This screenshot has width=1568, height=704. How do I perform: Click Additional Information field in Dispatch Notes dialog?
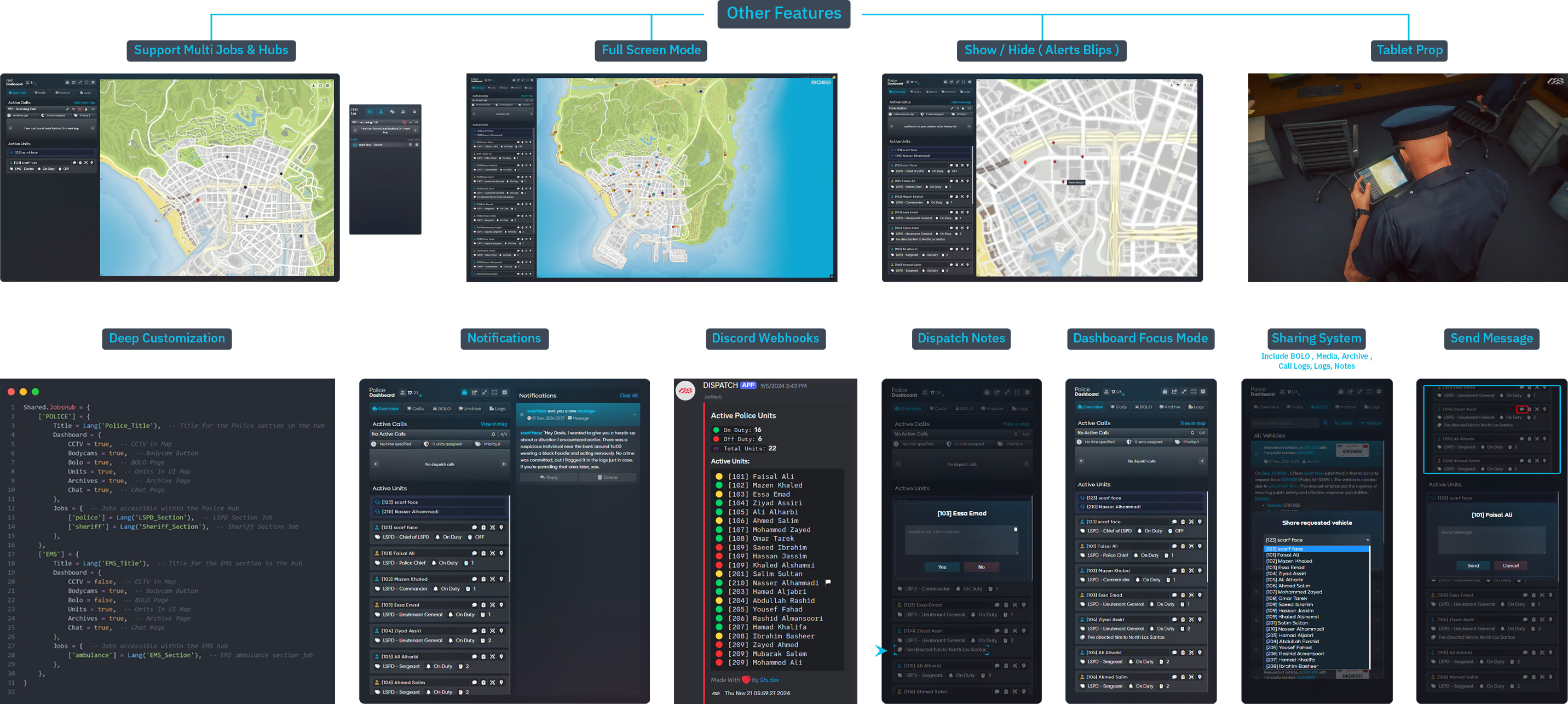(x=962, y=540)
